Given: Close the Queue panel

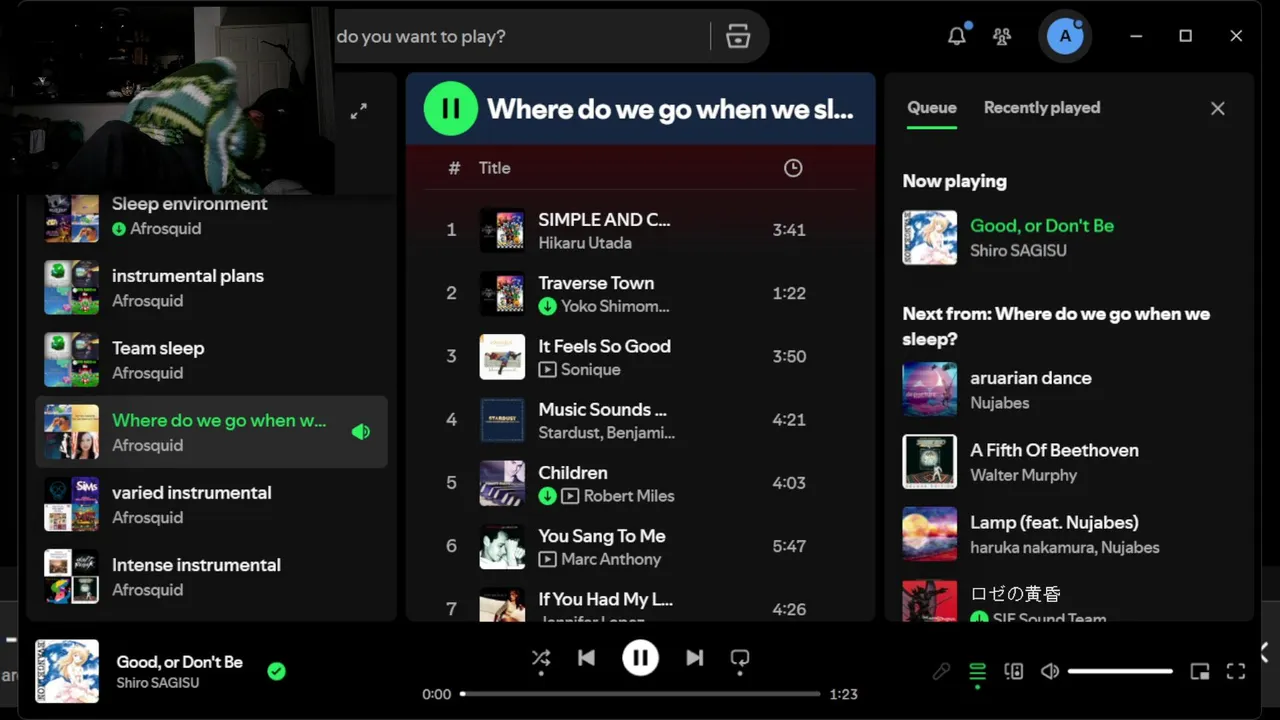Looking at the screenshot, I should 1217,108.
